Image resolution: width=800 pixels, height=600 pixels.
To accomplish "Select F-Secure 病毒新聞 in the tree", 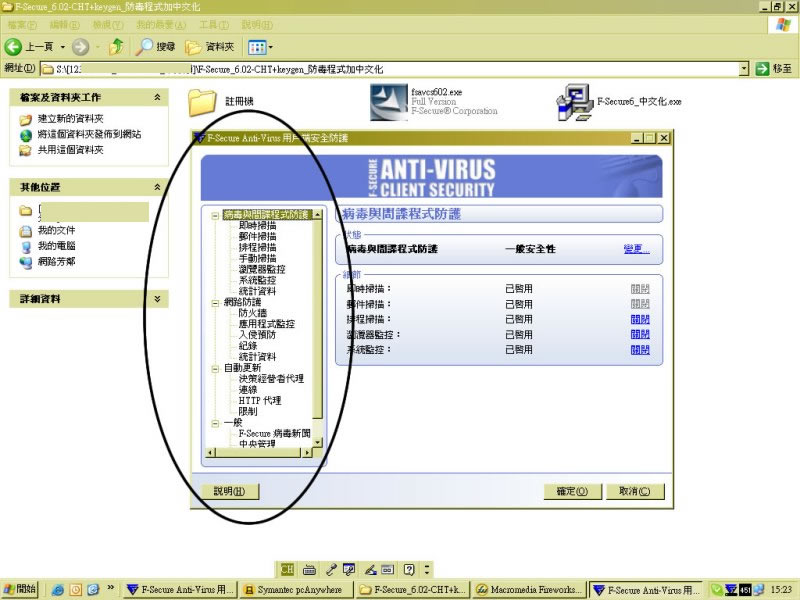I will 274,433.
